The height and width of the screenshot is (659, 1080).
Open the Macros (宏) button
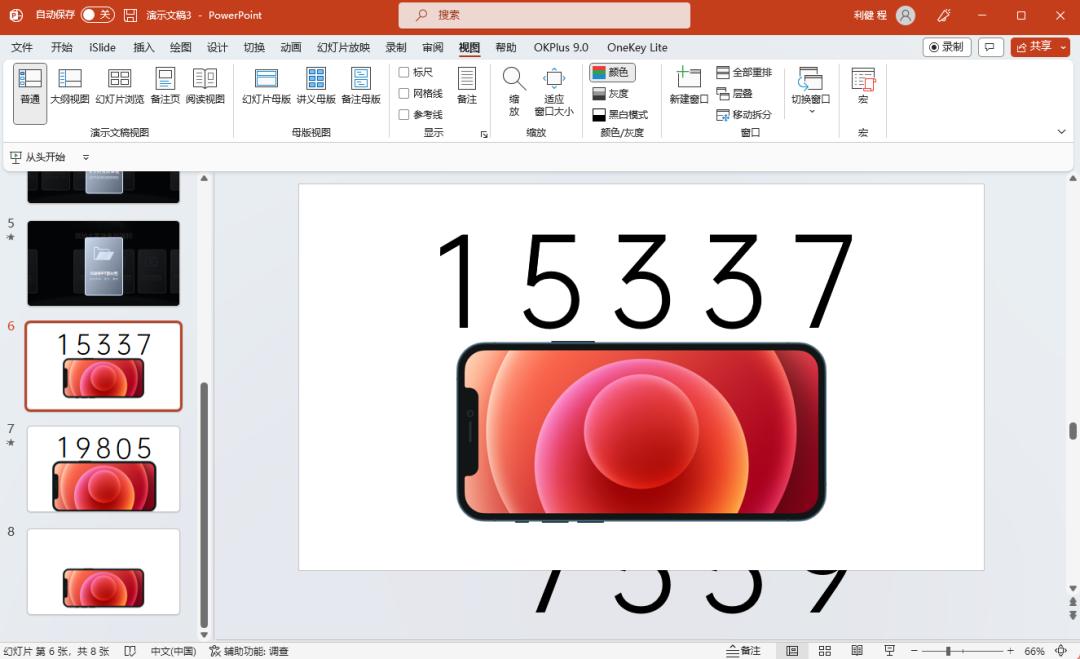pyautogui.click(x=863, y=86)
